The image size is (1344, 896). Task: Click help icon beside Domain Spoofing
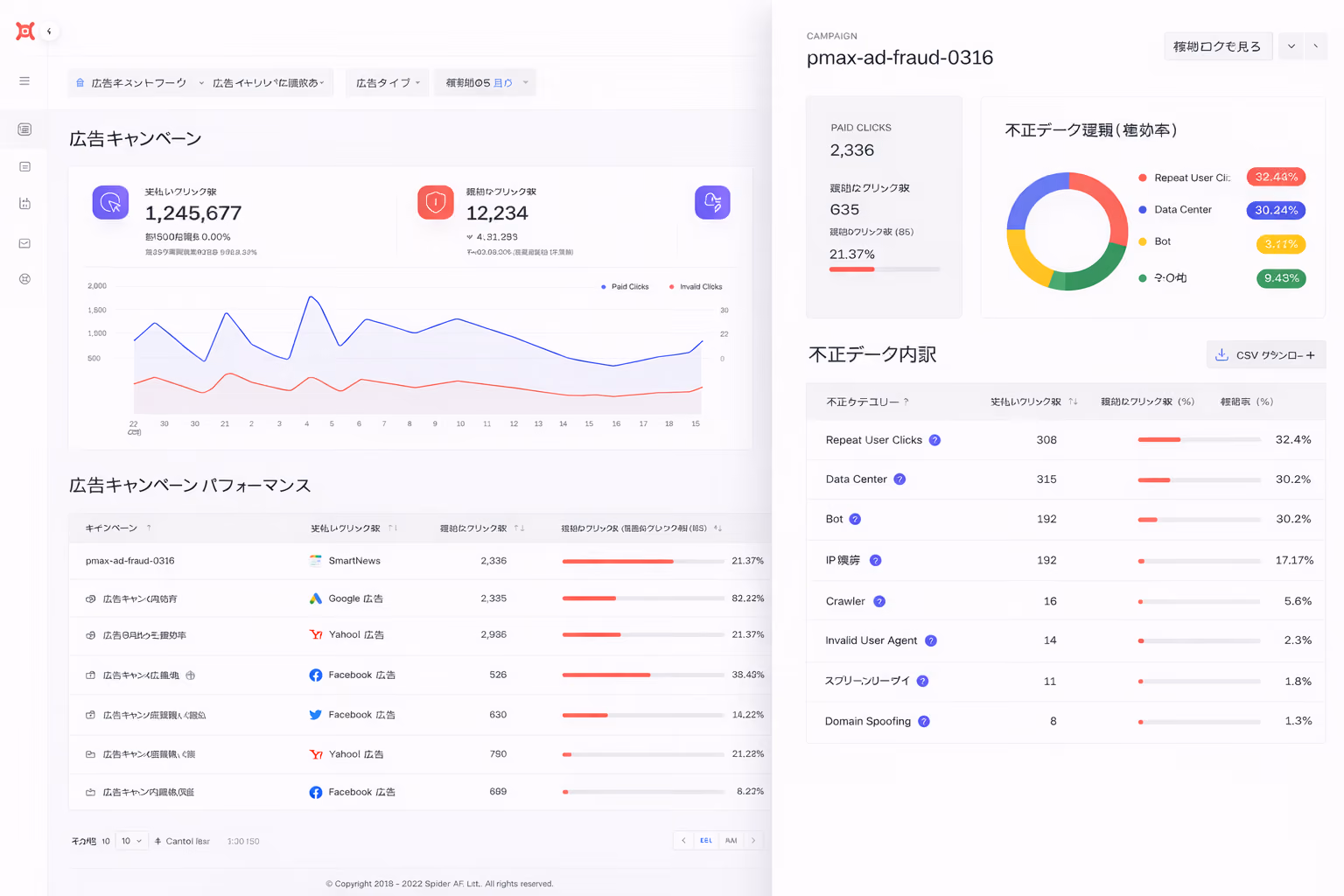pos(924,721)
